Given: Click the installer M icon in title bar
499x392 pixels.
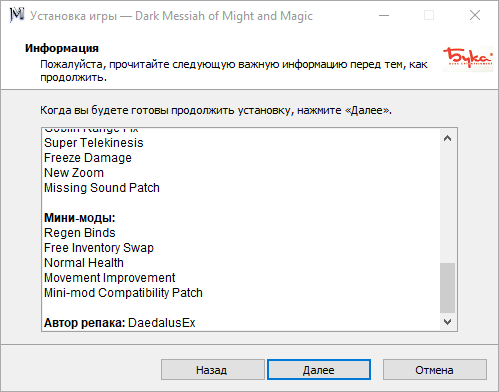Looking at the screenshot, I should tap(17, 15).
